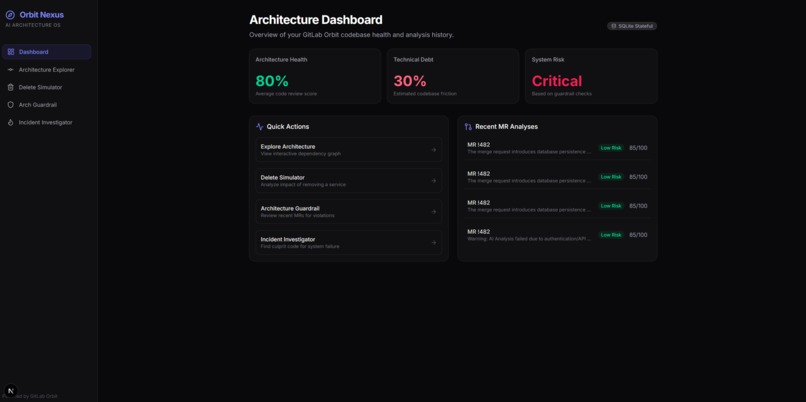Select the Dashboard grid icon in sidebar
This screenshot has height=402, width=806.
11,52
